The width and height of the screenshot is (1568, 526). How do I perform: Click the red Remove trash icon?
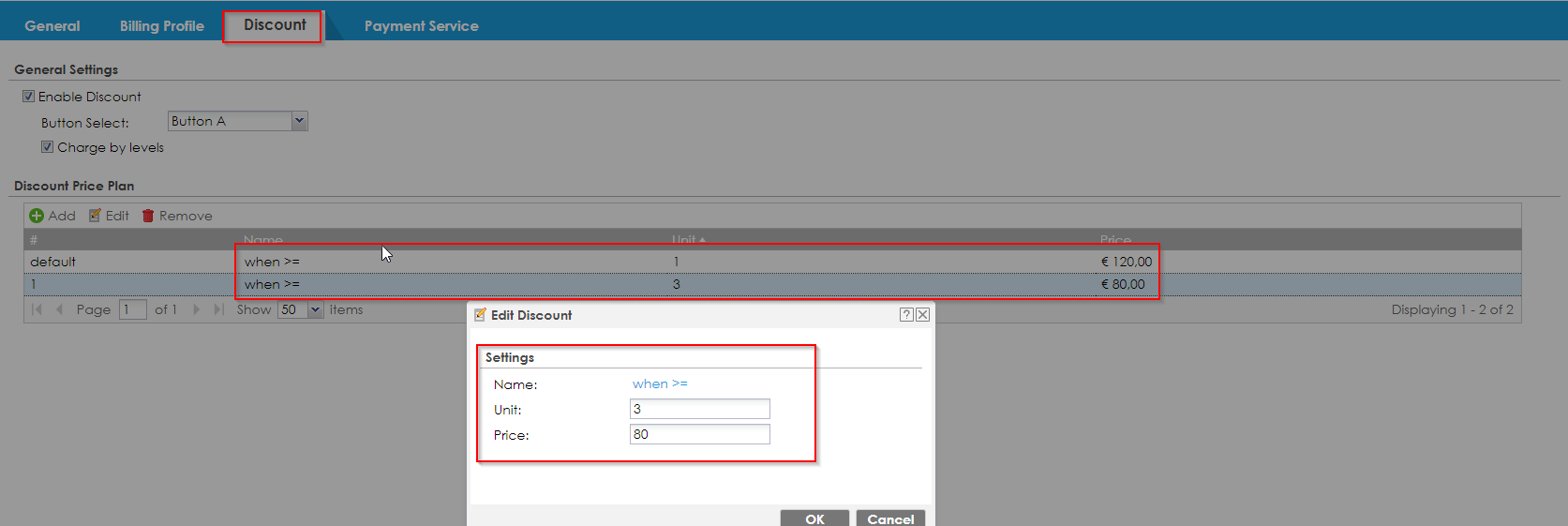click(x=148, y=216)
